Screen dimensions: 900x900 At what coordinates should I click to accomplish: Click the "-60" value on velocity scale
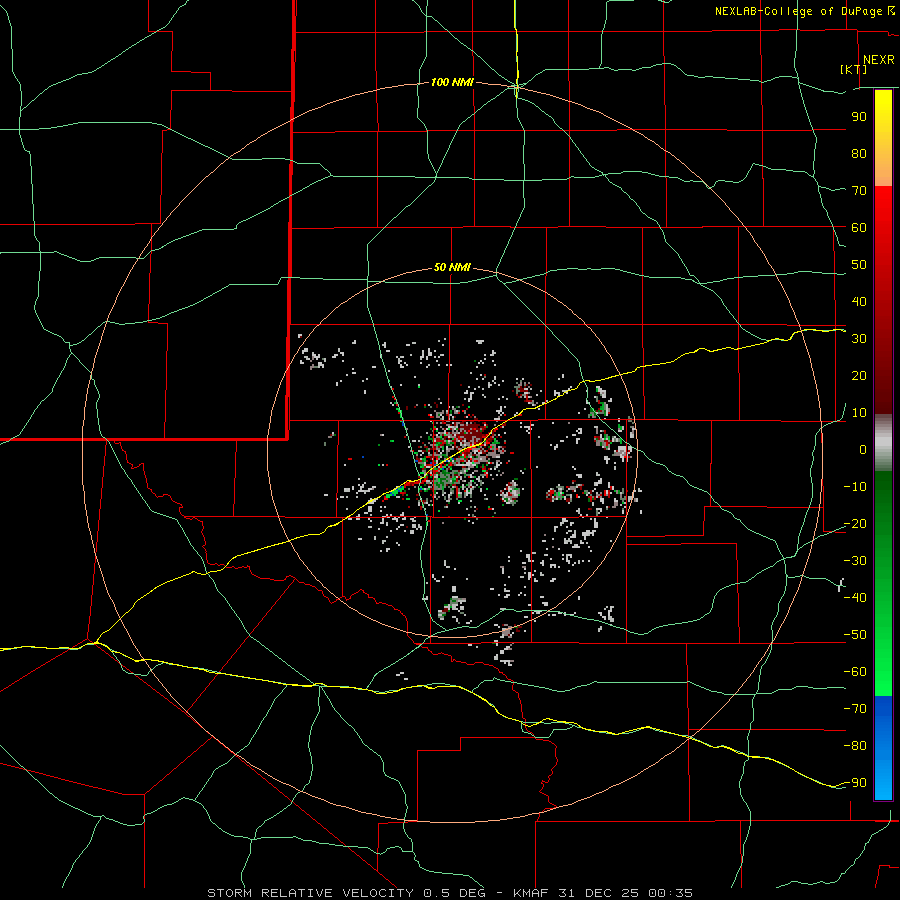click(x=855, y=672)
